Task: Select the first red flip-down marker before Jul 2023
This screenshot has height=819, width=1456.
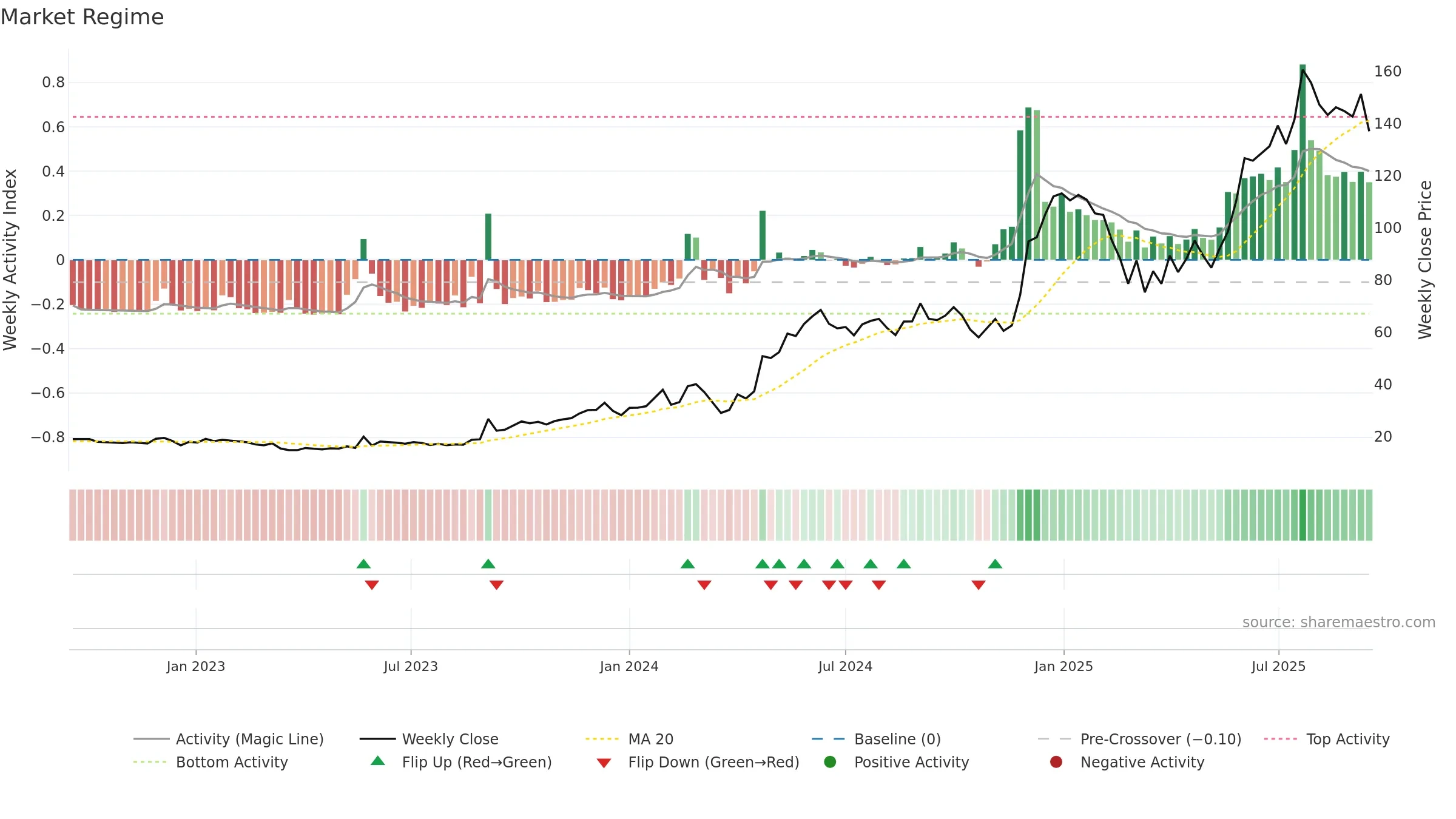Action: (372, 585)
